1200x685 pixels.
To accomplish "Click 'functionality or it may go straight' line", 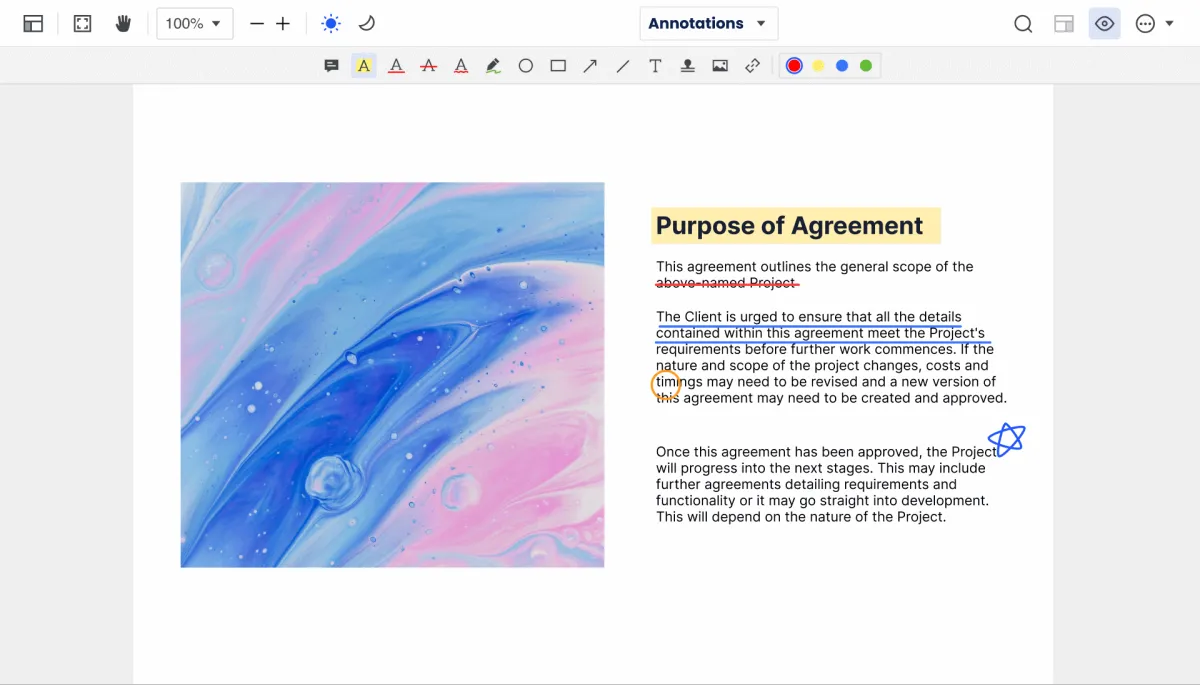I will pos(822,500).
